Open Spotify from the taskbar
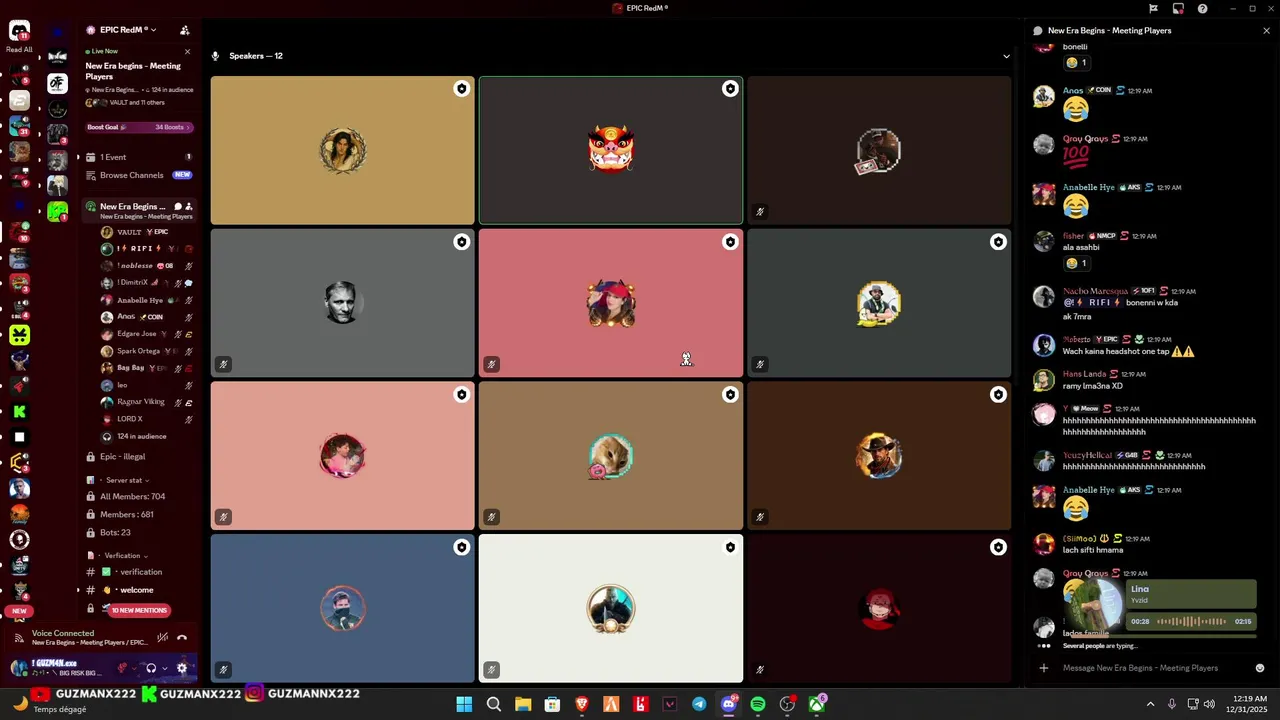This screenshot has width=1280, height=720. point(758,704)
